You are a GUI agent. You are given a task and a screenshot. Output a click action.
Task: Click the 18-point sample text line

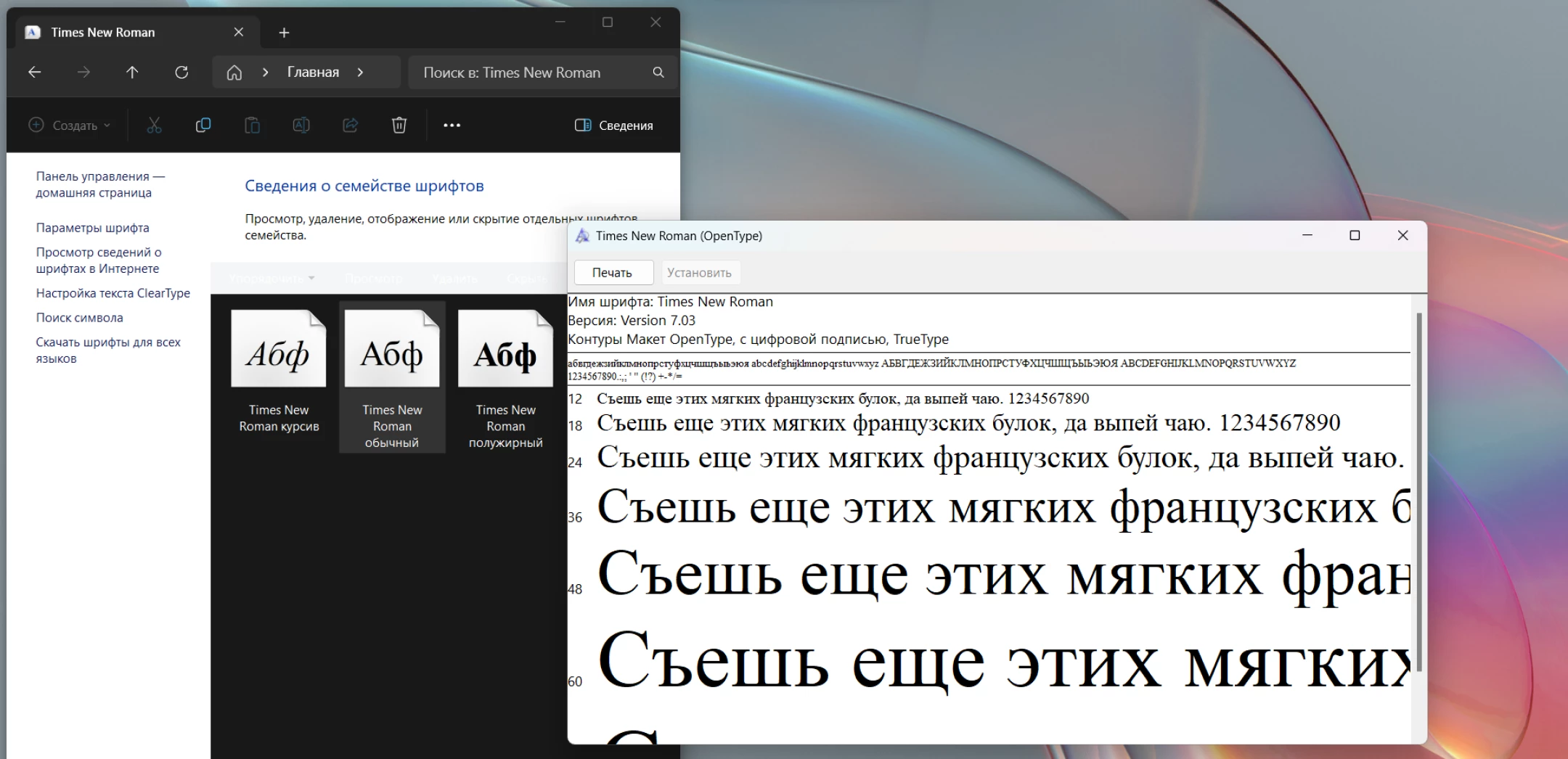pos(968,423)
